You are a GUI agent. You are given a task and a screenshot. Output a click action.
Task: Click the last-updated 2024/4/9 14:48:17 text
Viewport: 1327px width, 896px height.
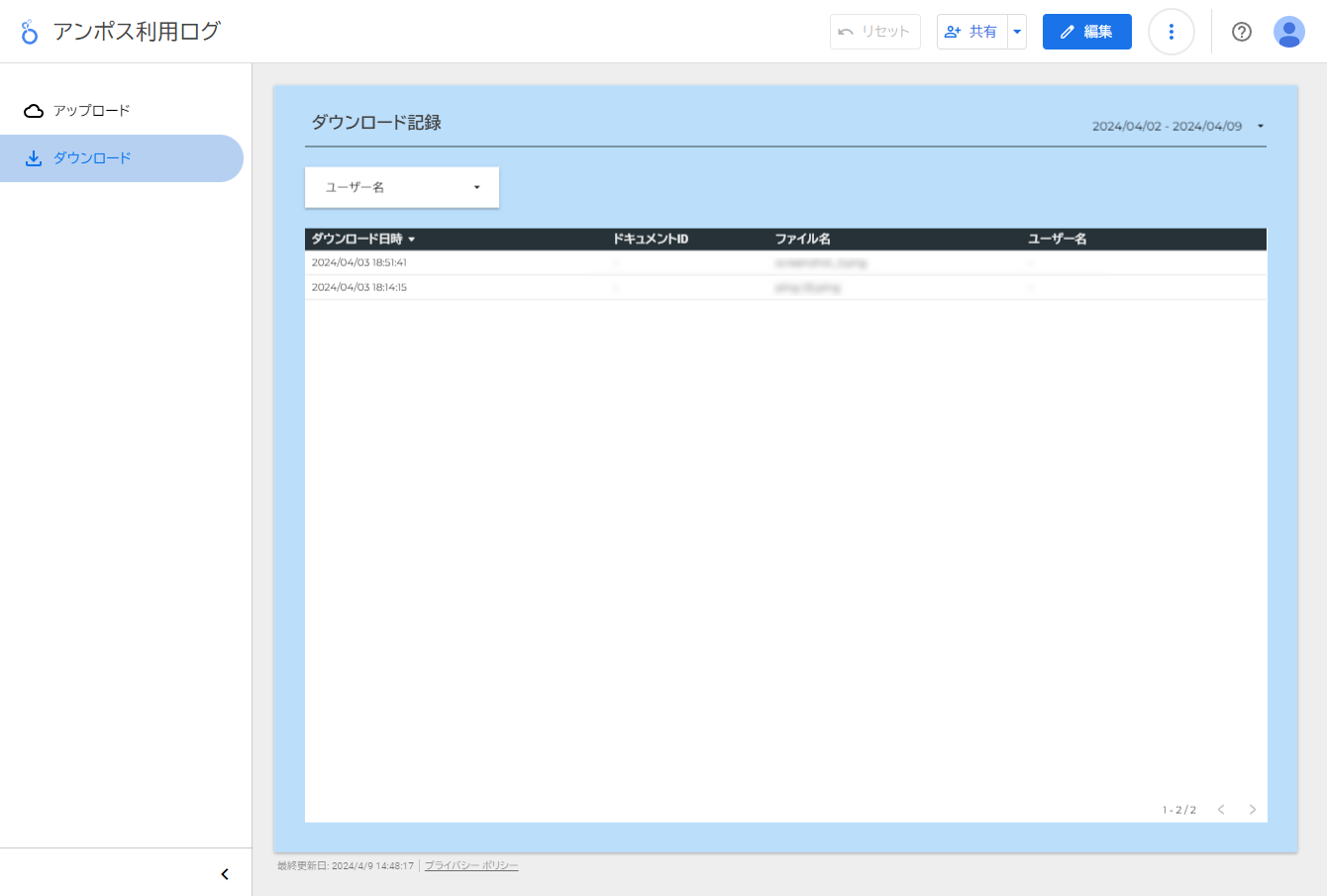click(x=346, y=866)
